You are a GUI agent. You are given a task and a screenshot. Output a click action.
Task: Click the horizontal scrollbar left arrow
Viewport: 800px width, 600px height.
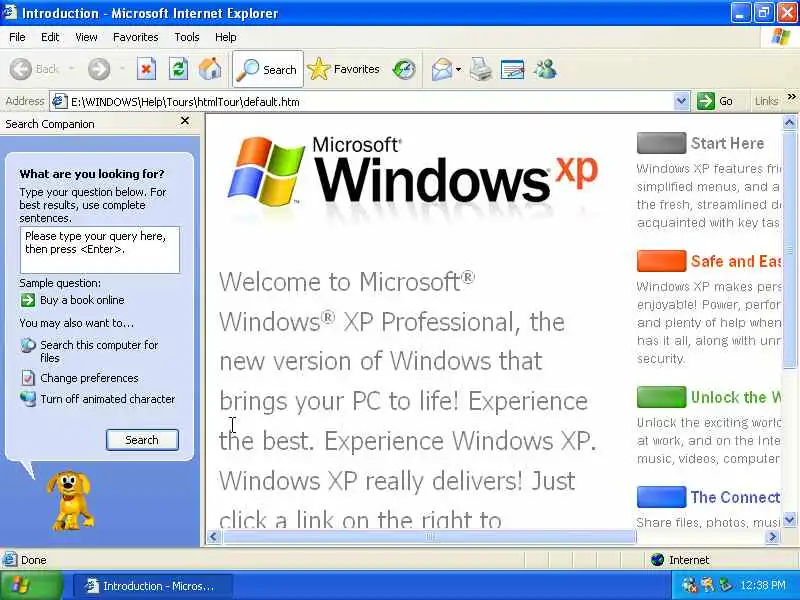pos(214,536)
